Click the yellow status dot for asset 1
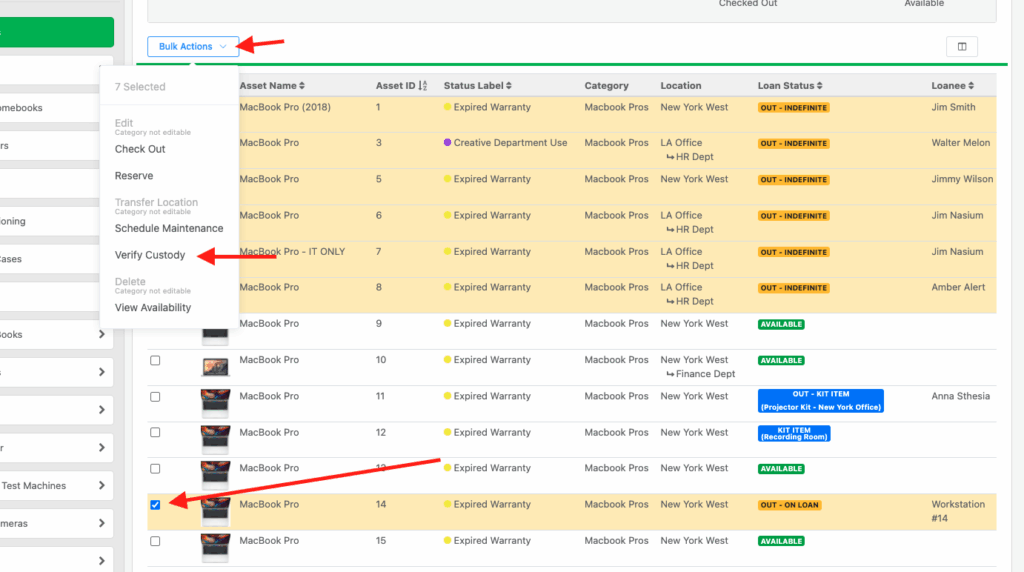Viewport: 1024px width, 572px height. point(447,106)
